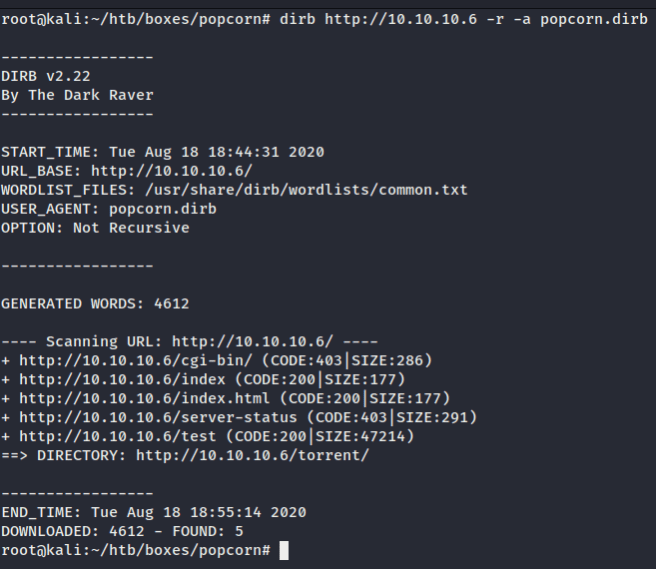Screen dimensions: 656x569
Task: Click the "OPTION: Not Recursive" line
Action: (94, 228)
